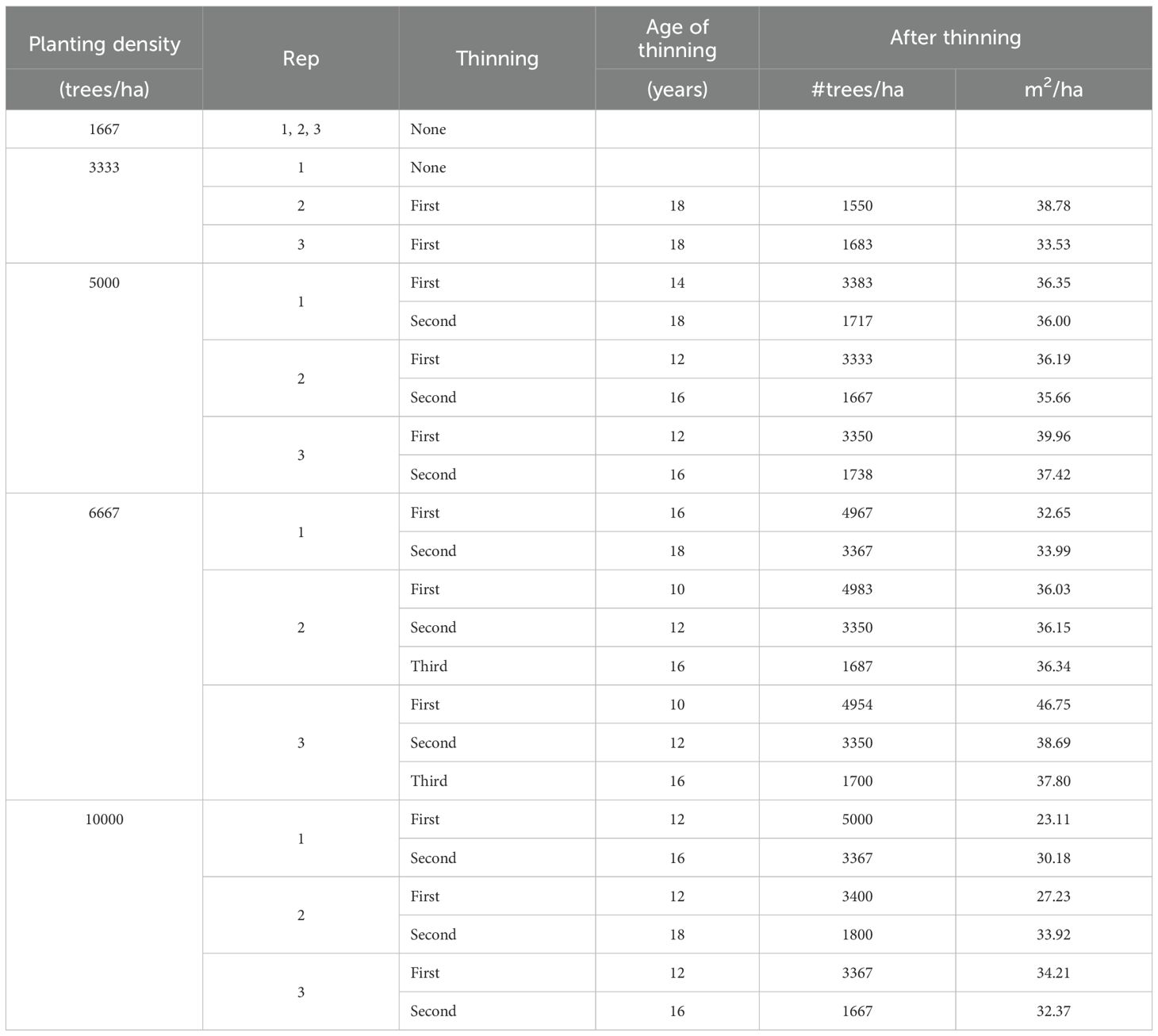Select the 3333 planting density cell
The image size is (1158, 1036).
pyautogui.click(x=104, y=167)
